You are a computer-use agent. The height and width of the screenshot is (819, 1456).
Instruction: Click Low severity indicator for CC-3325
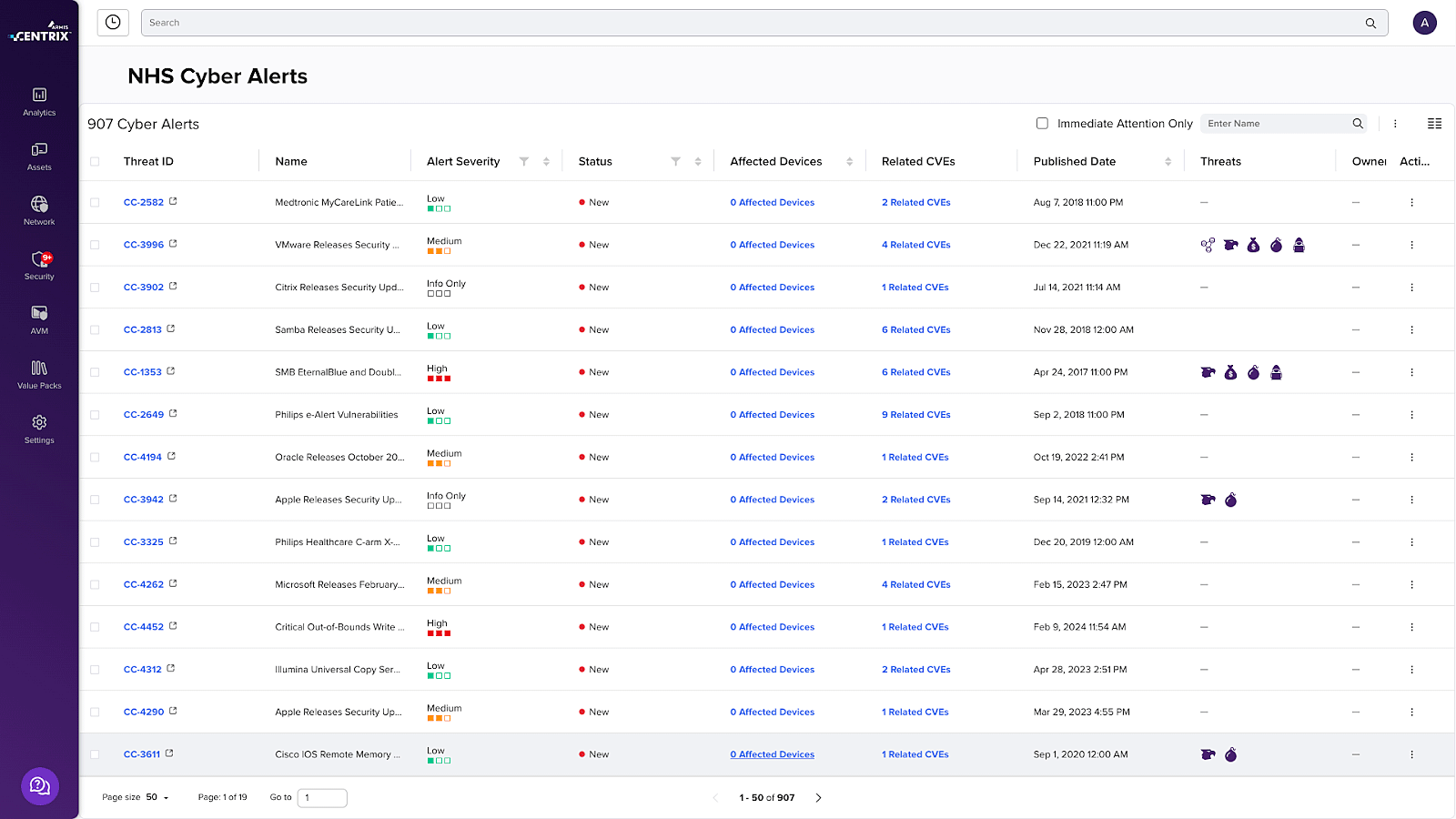coord(439,543)
